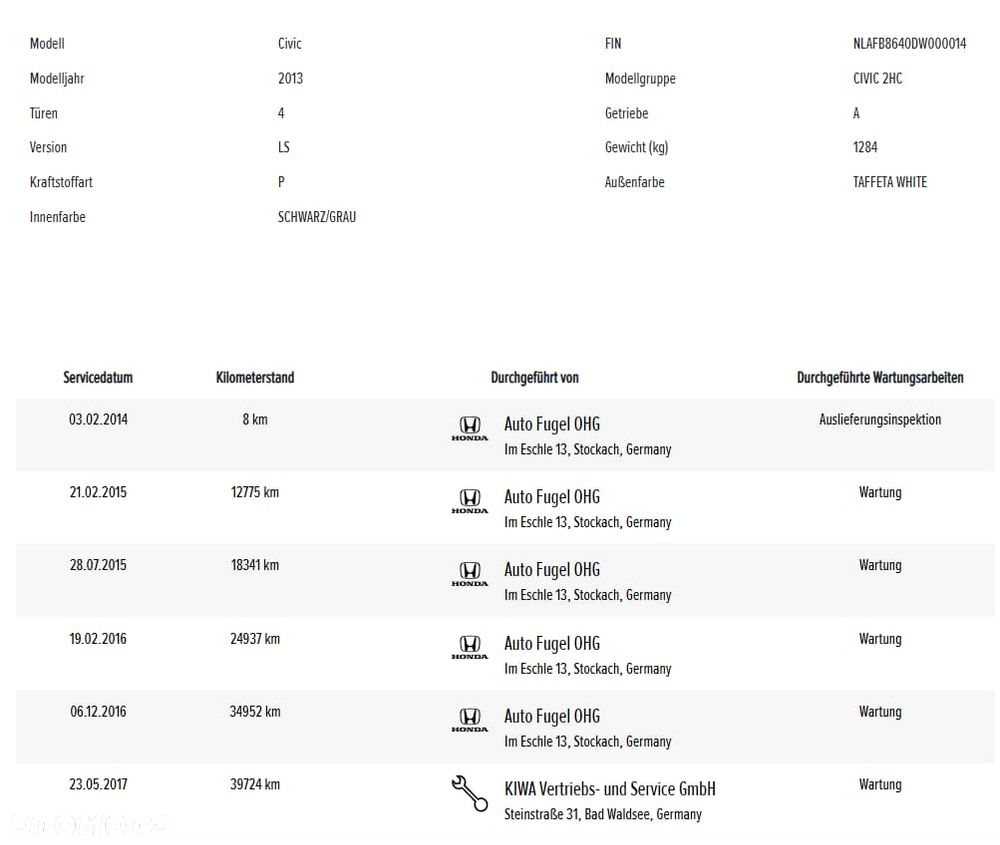Click Auto Fugel OHG name in first row
Viewport: 1000px width, 845px height.
[x=552, y=424]
